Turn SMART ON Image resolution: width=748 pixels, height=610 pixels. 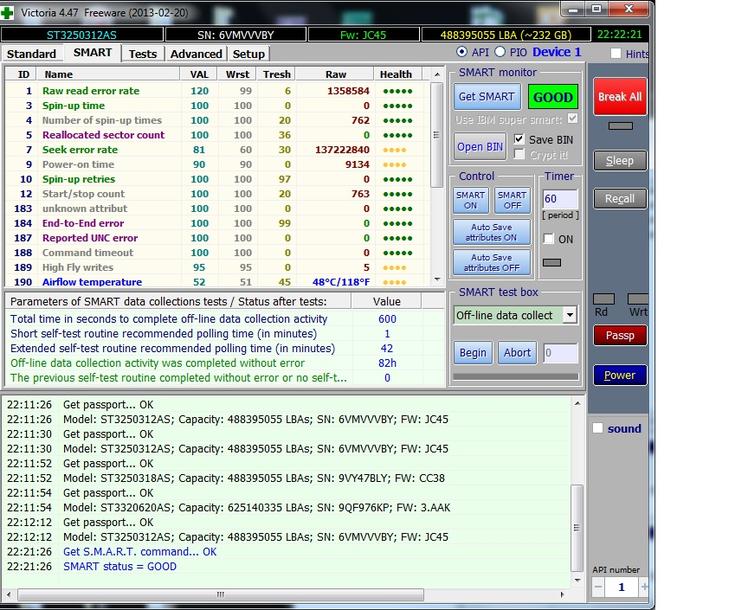pyautogui.click(x=470, y=200)
